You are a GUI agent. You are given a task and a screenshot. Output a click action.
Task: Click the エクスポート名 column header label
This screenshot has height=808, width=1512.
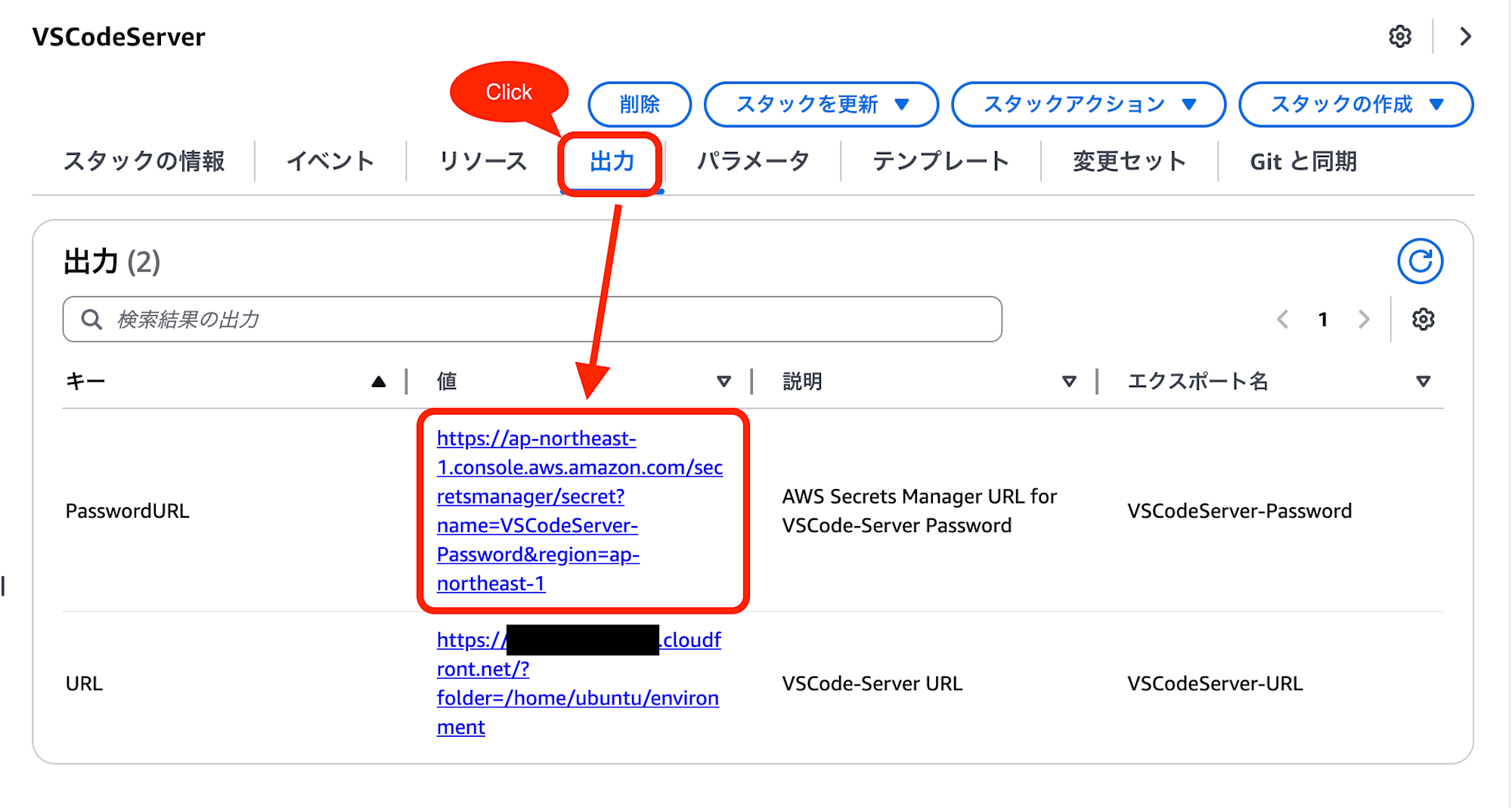[x=1198, y=381]
